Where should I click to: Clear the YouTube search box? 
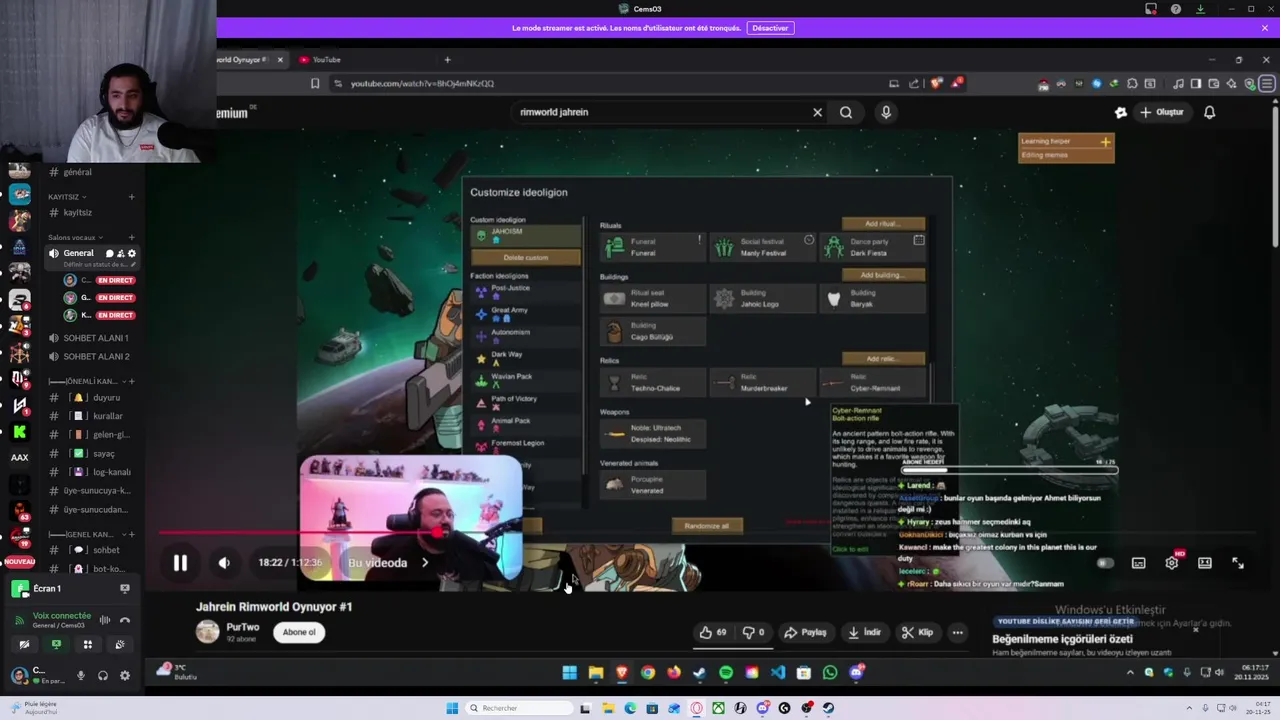coord(817,112)
